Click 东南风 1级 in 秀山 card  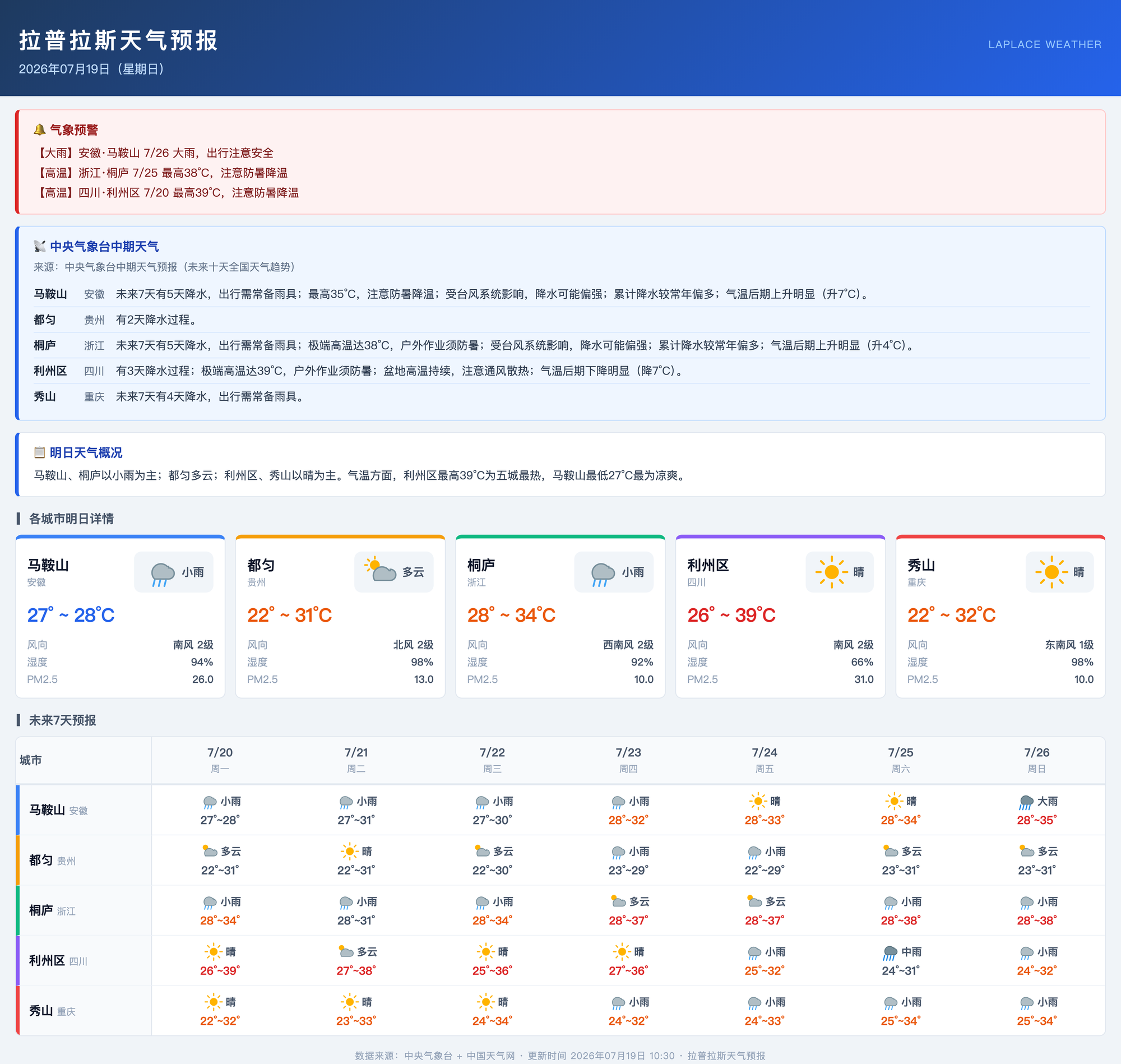click(x=1069, y=645)
